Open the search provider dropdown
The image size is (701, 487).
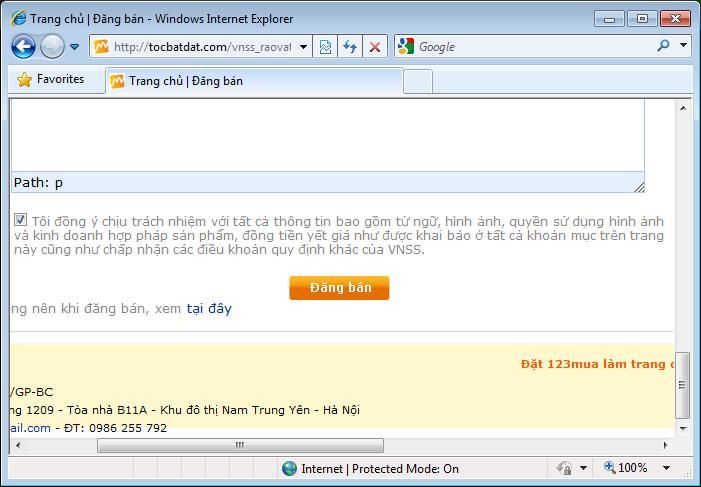tap(684, 46)
